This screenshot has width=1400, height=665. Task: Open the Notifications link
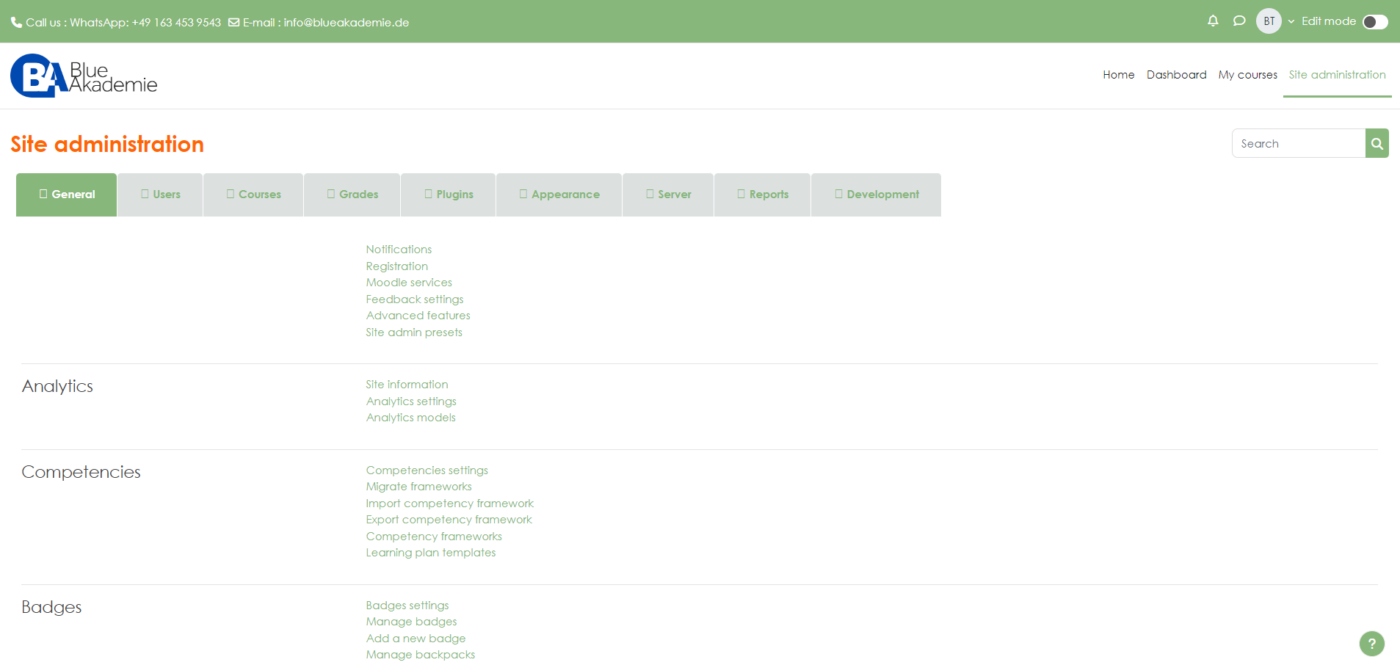(x=399, y=249)
